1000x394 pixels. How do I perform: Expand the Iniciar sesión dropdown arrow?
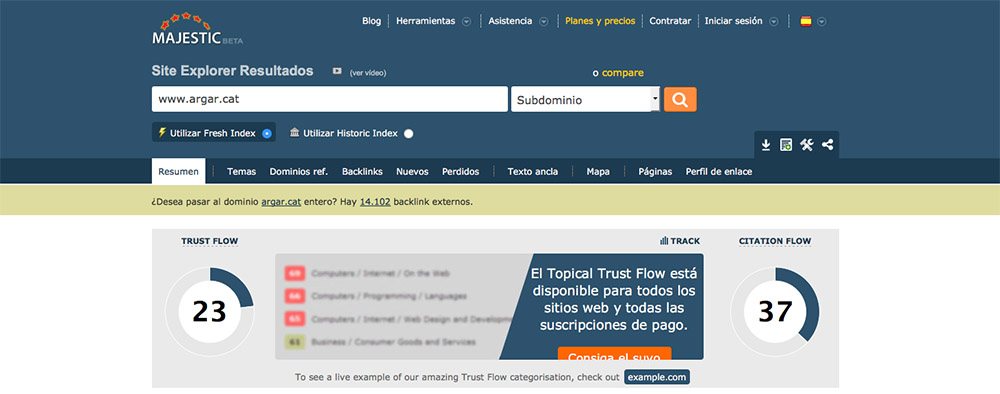click(774, 21)
